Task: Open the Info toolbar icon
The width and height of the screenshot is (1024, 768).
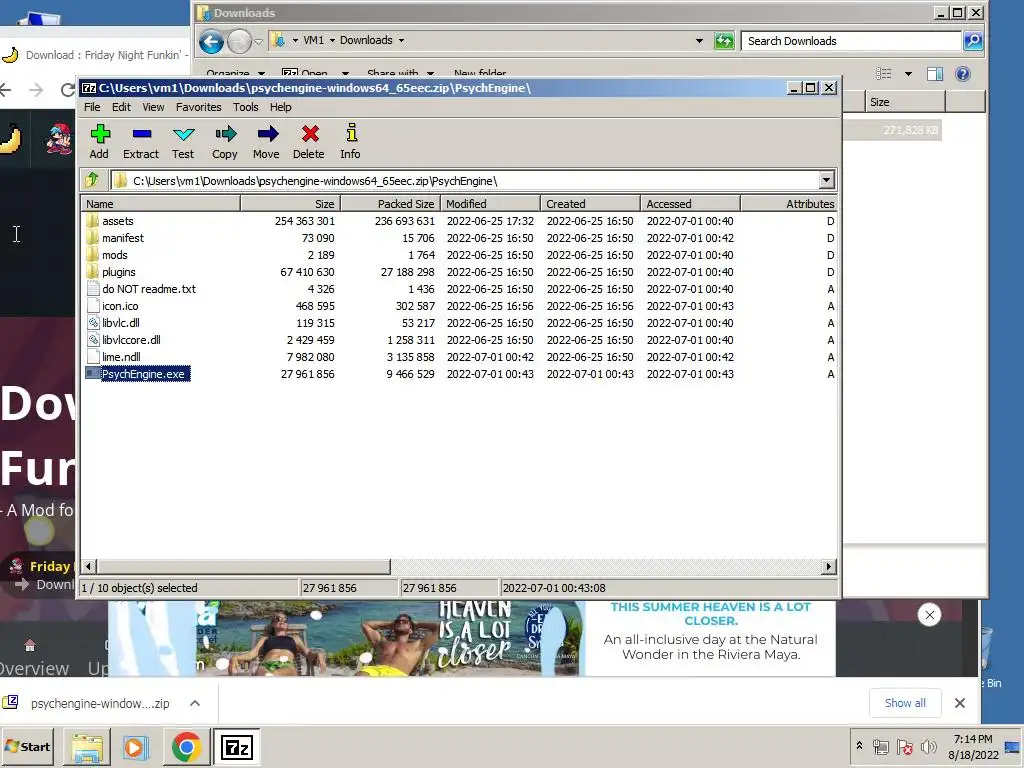Action: (x=350, y=142)
